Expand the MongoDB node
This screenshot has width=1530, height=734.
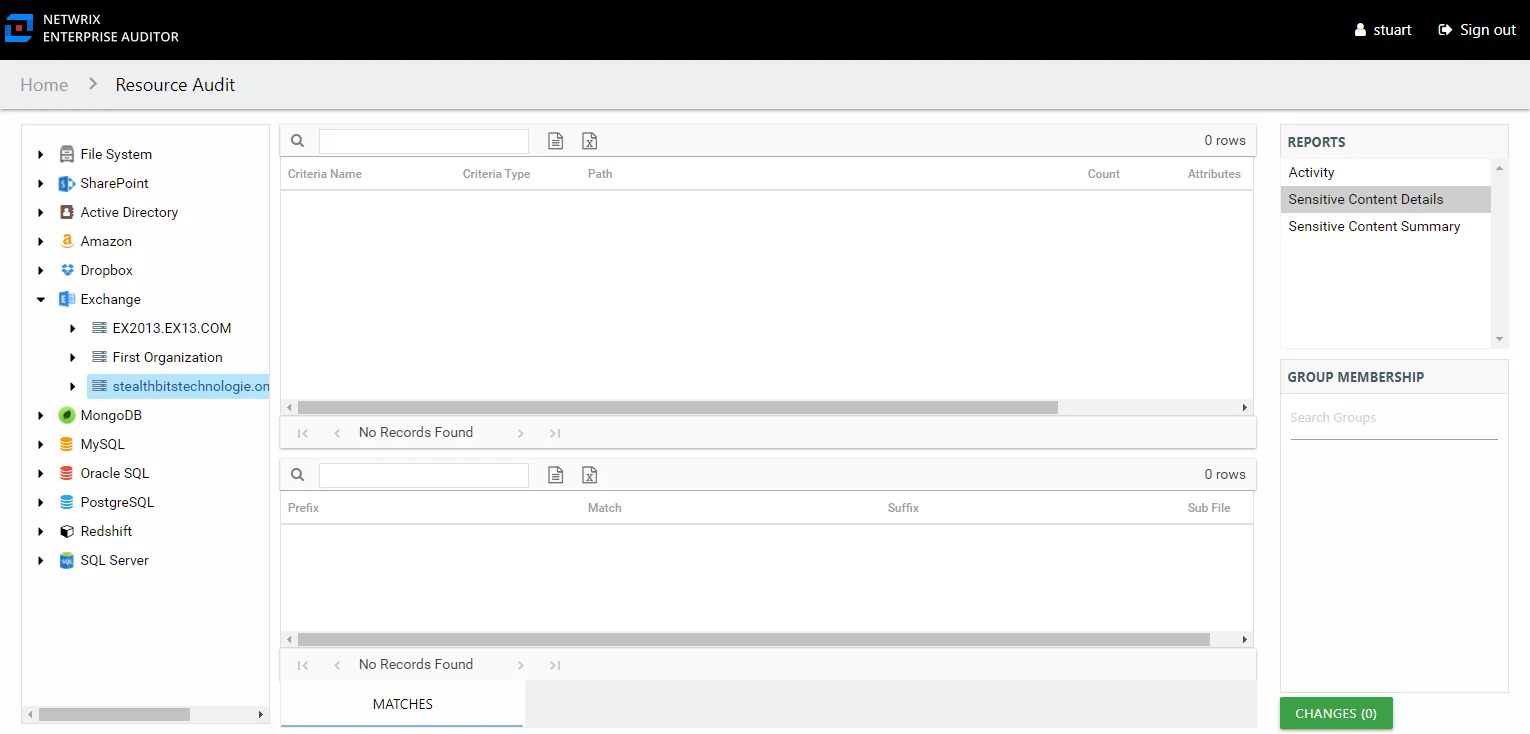point(41,415)
